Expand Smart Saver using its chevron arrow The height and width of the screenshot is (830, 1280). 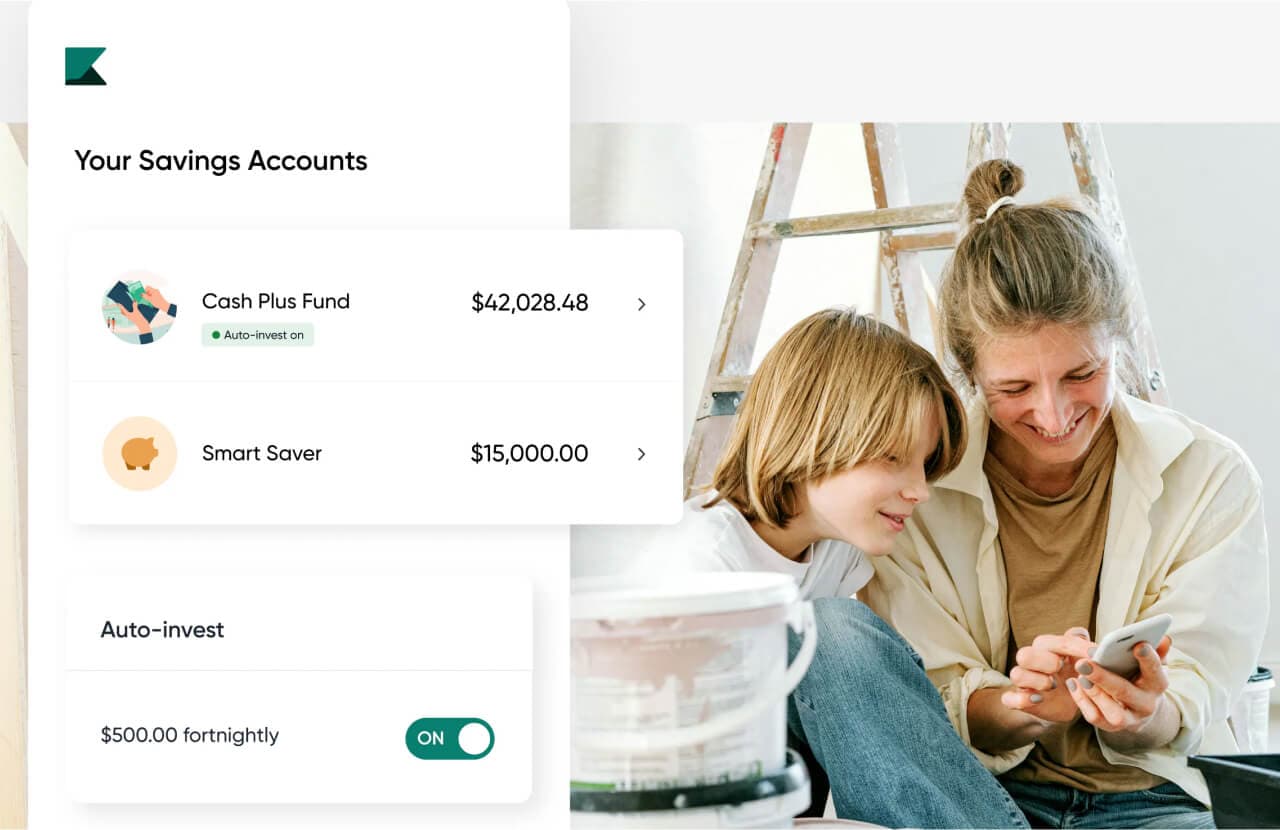click(641, 454)
